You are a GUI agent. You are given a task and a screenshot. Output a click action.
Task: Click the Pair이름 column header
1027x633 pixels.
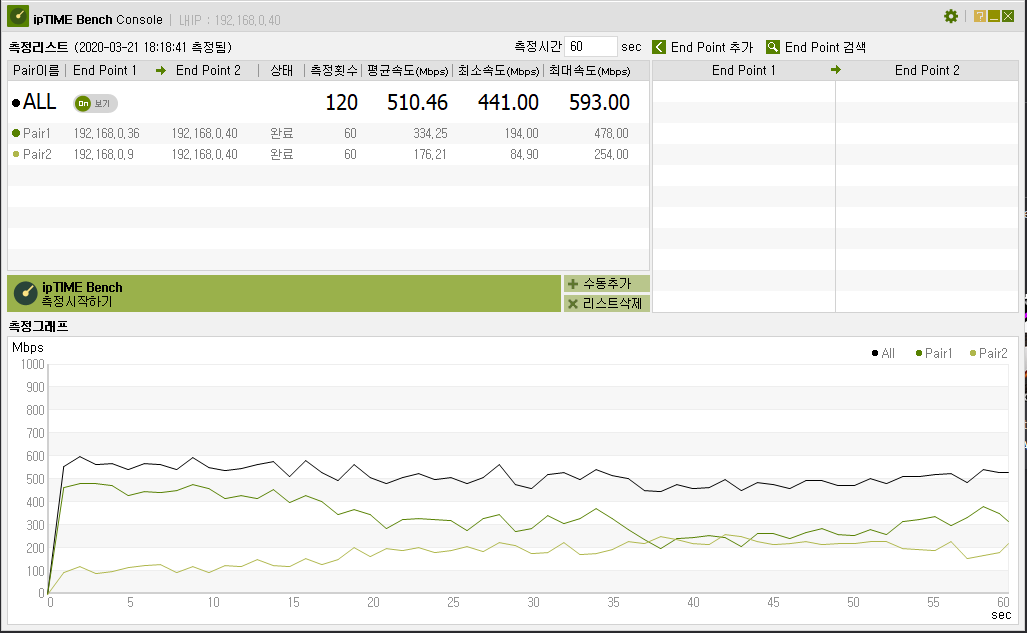coord(36,70)
